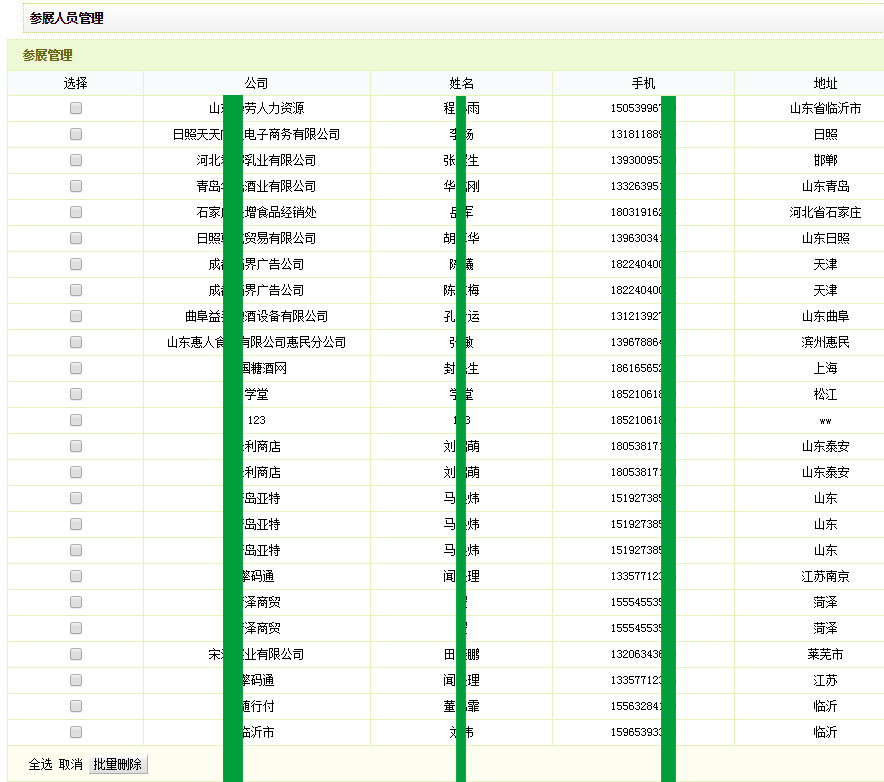The image size is (884, 782).
Task: Click the 姓名 column header
Action: click(x=461, y=83)
